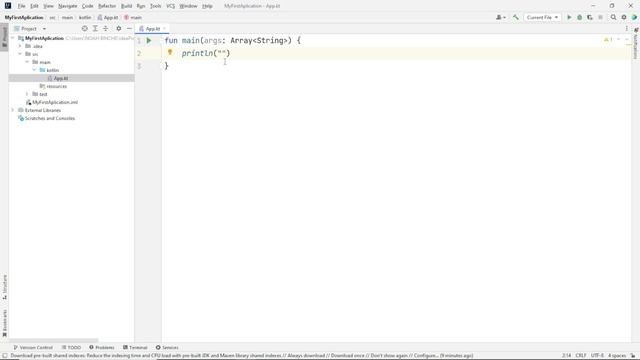Collapse the src folder

(20, 54)
